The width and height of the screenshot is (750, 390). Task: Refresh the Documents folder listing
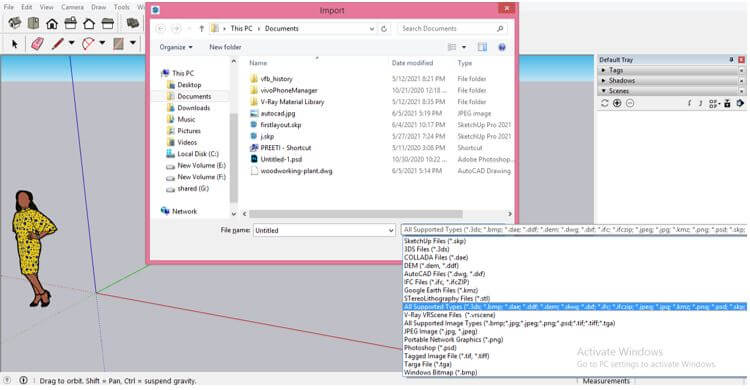click(x=384, y=29)
